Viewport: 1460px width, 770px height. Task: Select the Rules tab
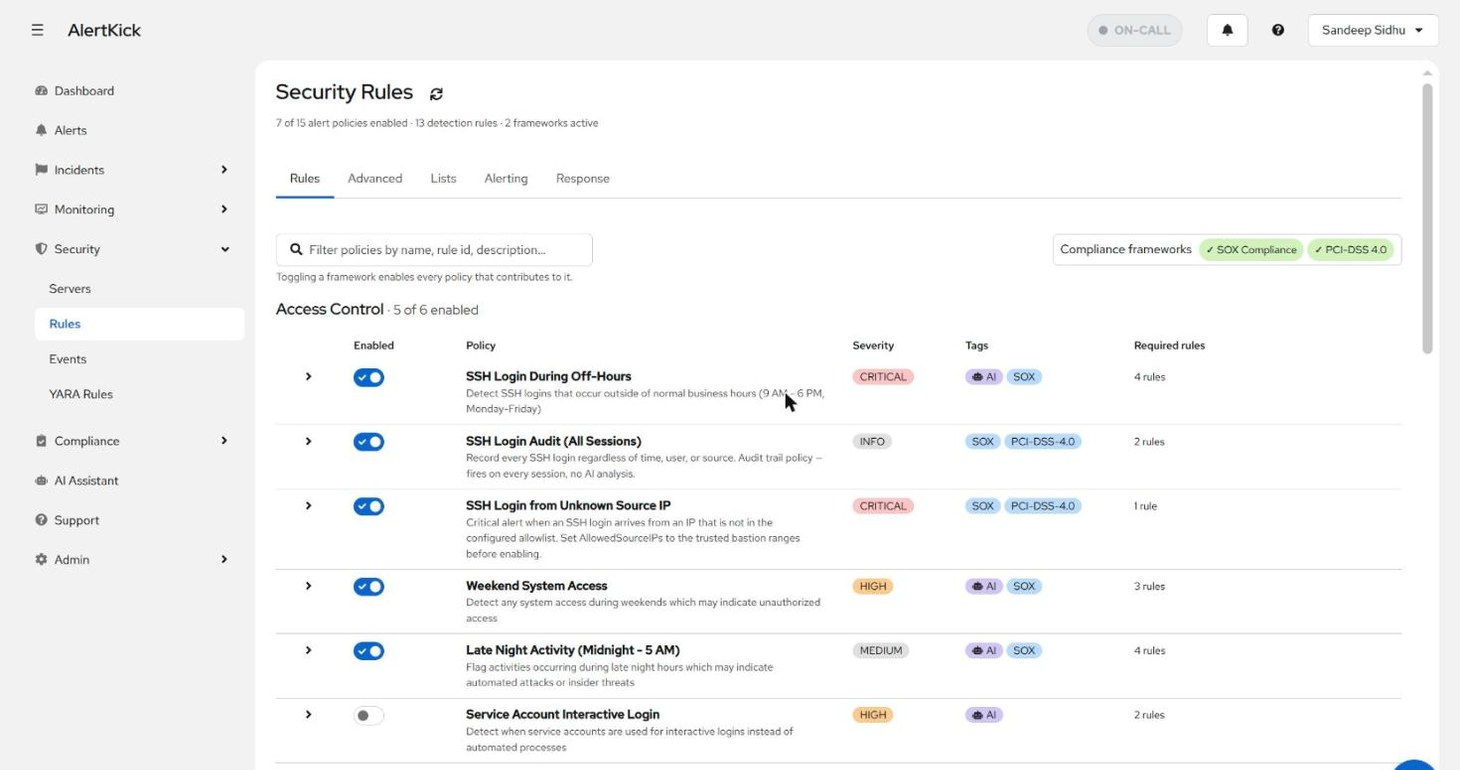pos(305,179)
